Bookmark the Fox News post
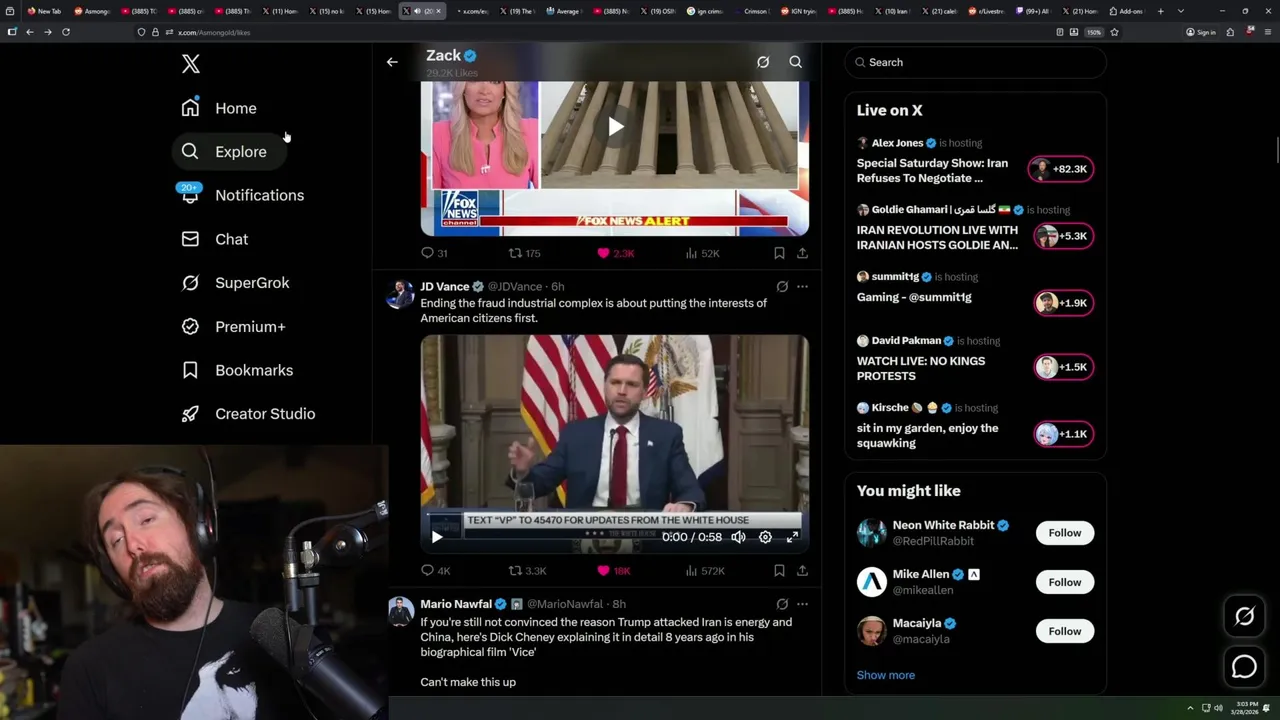 click(779, 253)
